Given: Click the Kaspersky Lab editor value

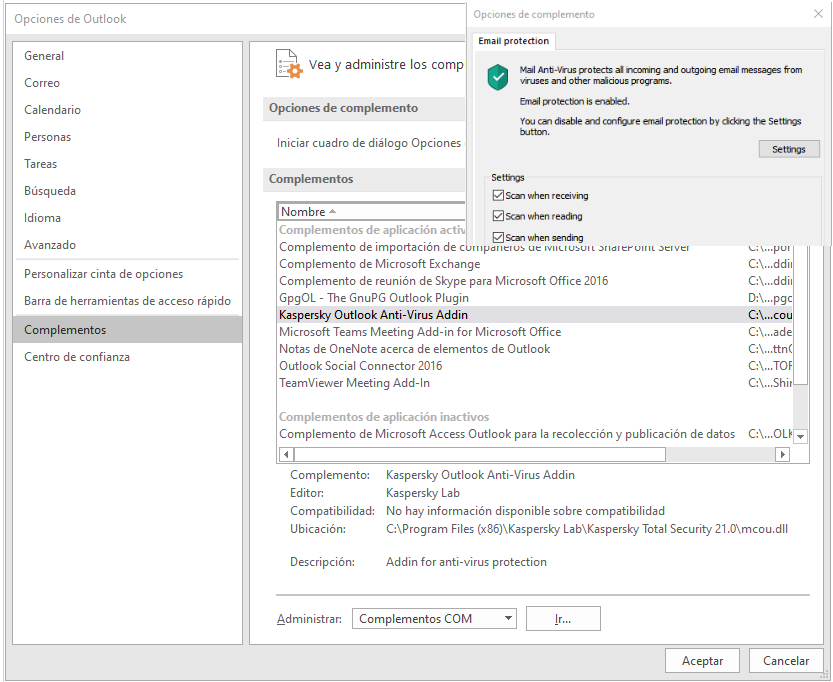Looking at the screenshot, I should [423, 493].
